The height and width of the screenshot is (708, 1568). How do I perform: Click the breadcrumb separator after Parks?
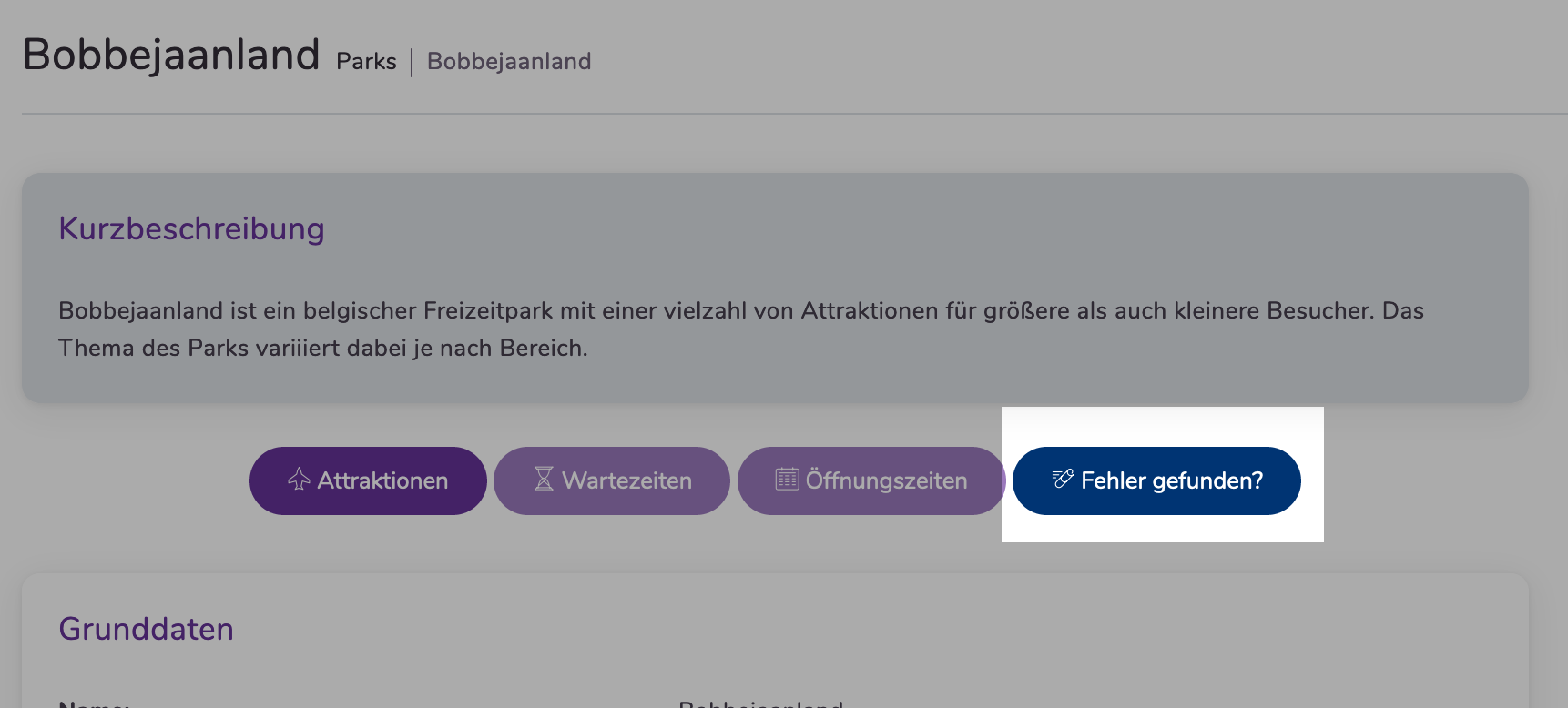click(412, 63)
